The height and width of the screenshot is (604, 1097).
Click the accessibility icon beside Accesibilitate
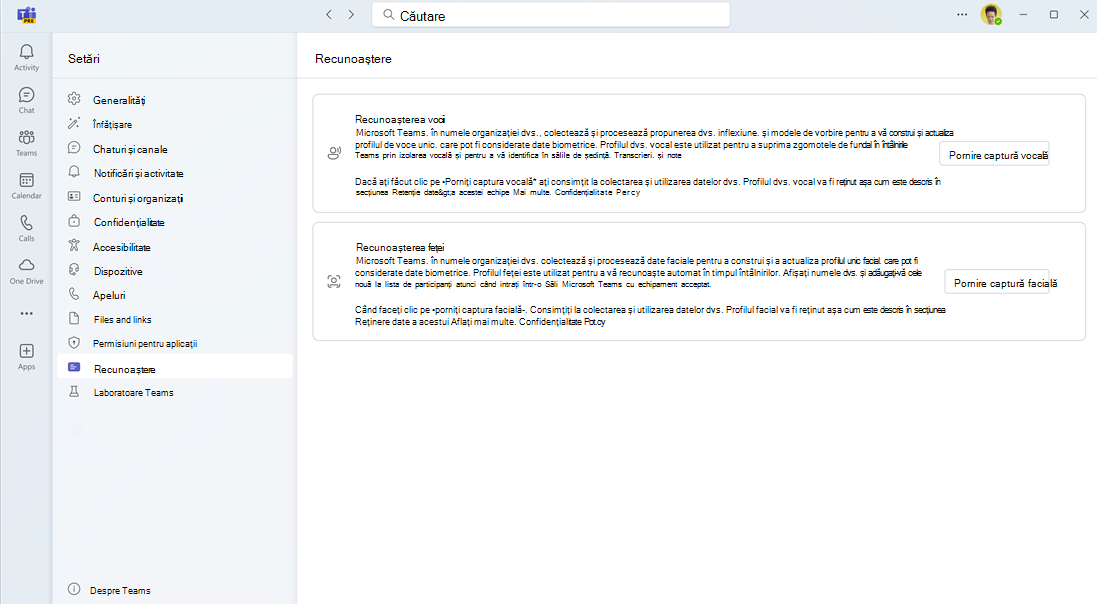(74, 246)
